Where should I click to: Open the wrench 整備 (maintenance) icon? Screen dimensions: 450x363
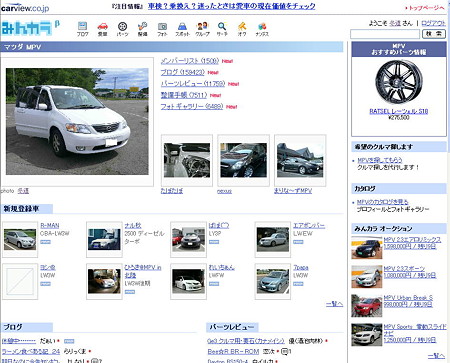tap(142, 29)
